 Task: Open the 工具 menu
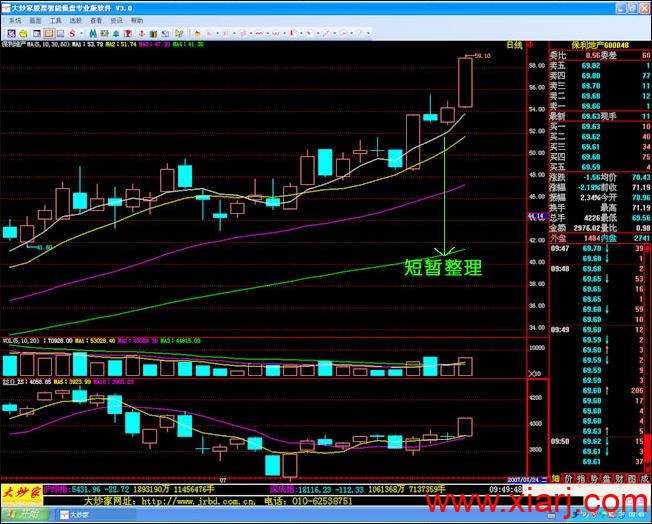click(55, 20)
